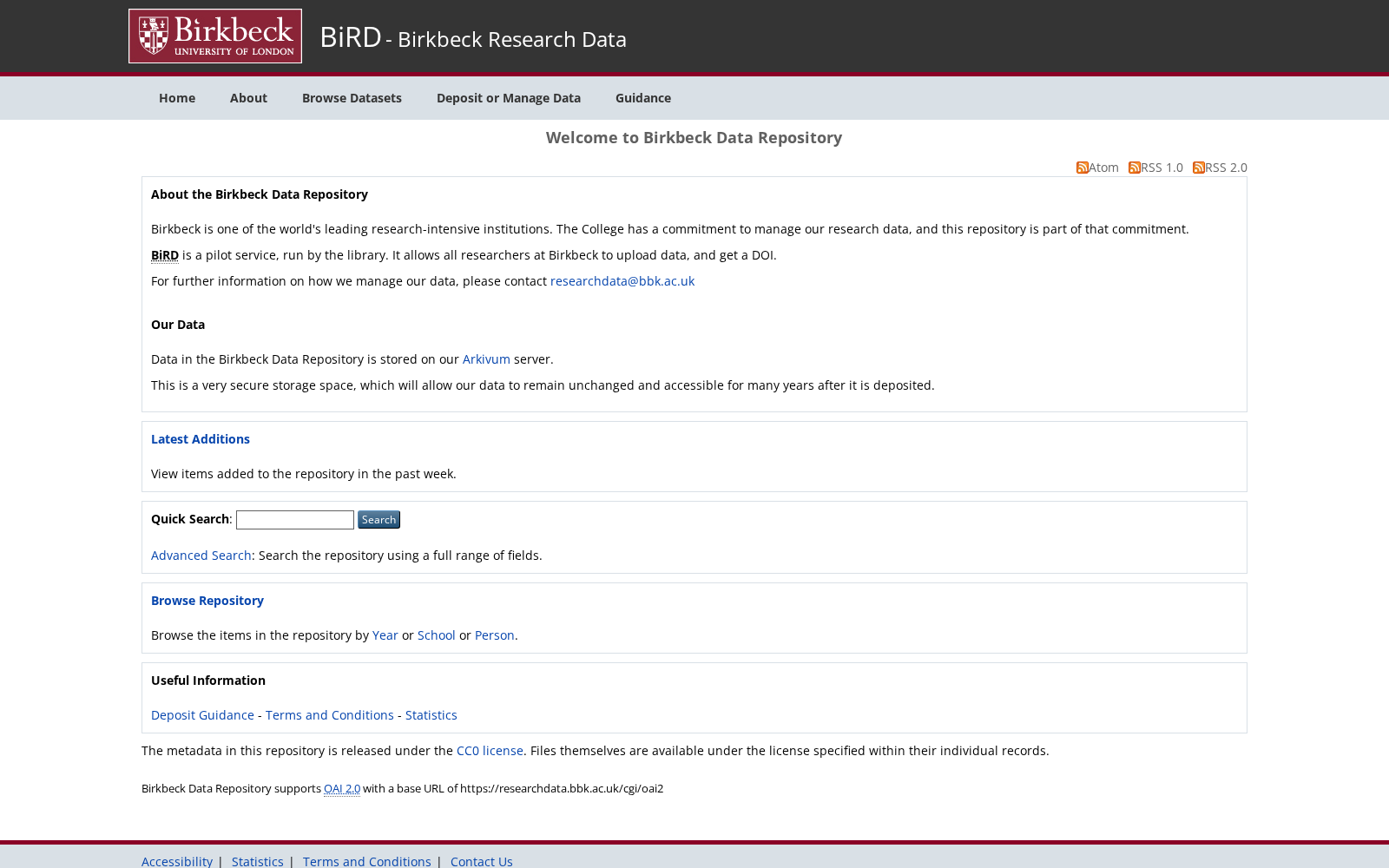Open the Statistics footer link
This screenshot has width=1389, height=868.
[258, 861]
